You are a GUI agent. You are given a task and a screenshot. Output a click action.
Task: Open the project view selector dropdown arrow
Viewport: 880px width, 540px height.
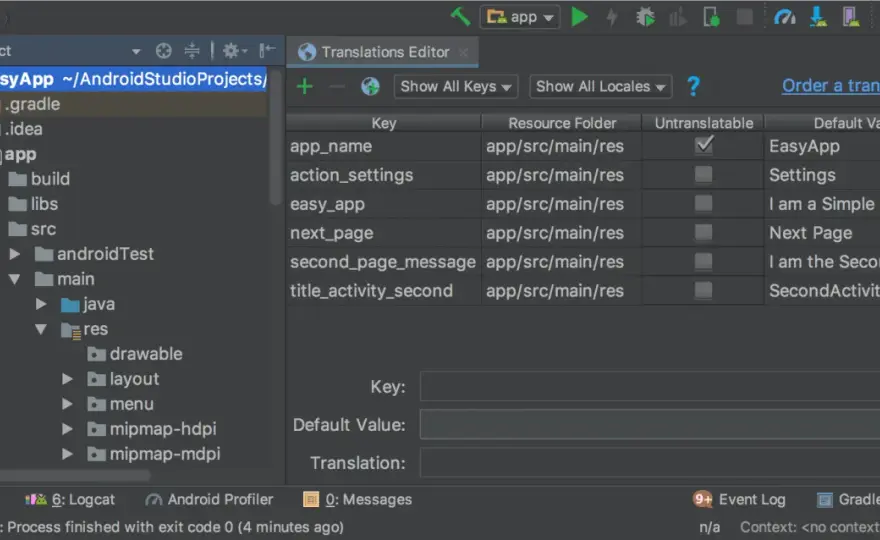pyautogui.click(x=136, y=52)
